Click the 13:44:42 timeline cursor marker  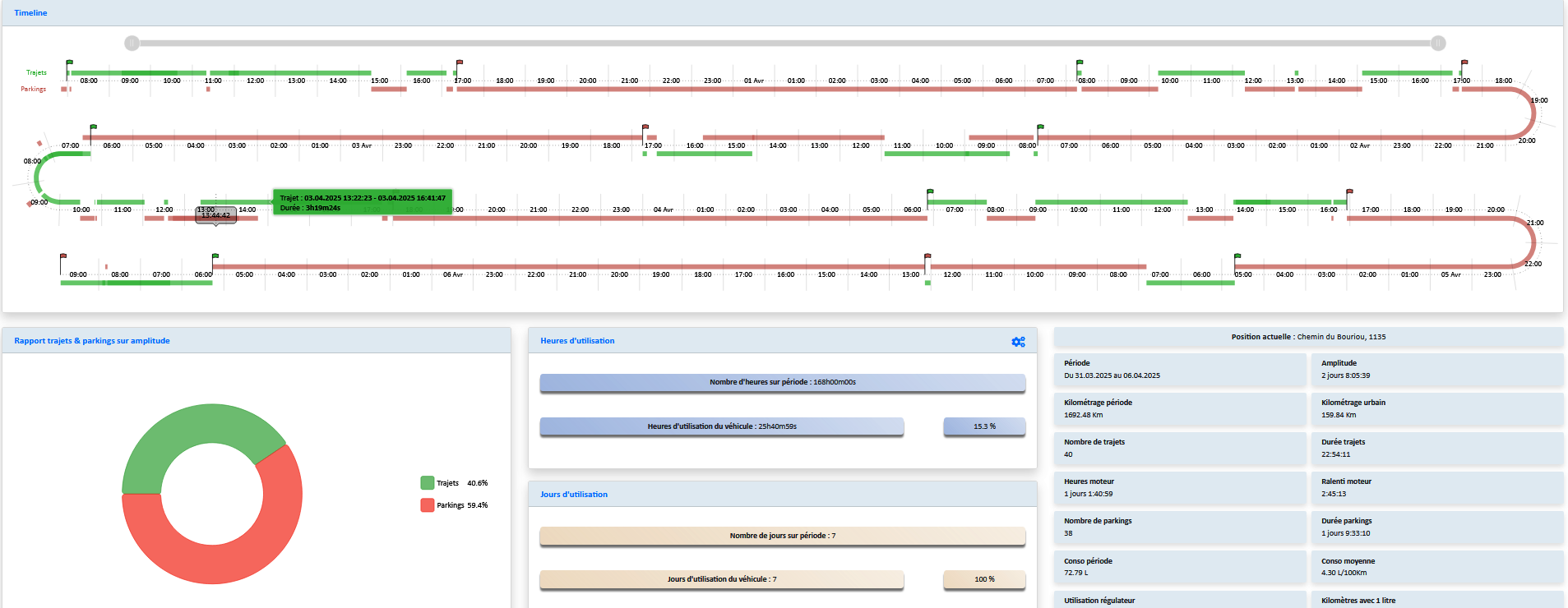click(215, 214)
